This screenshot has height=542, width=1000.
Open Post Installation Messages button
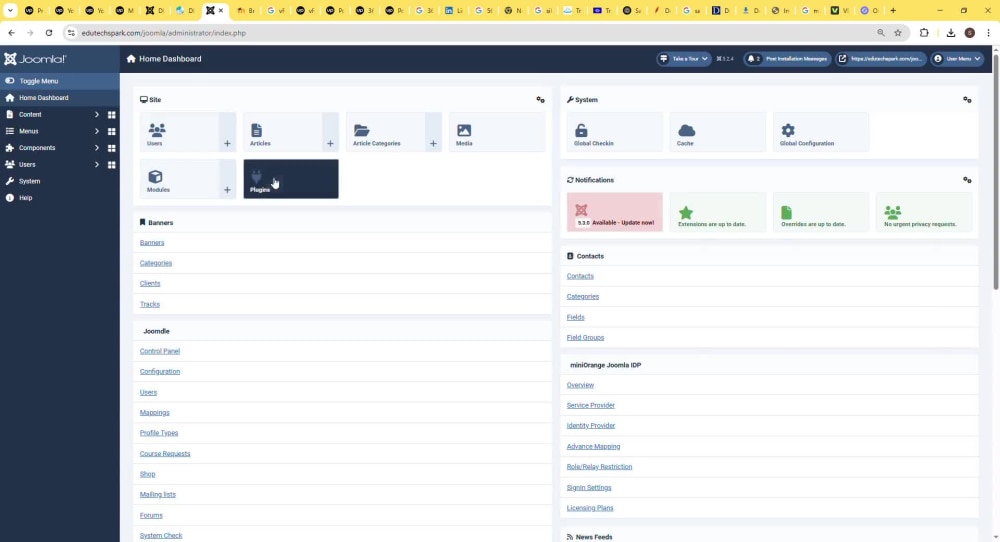click(x=787, y=59)
